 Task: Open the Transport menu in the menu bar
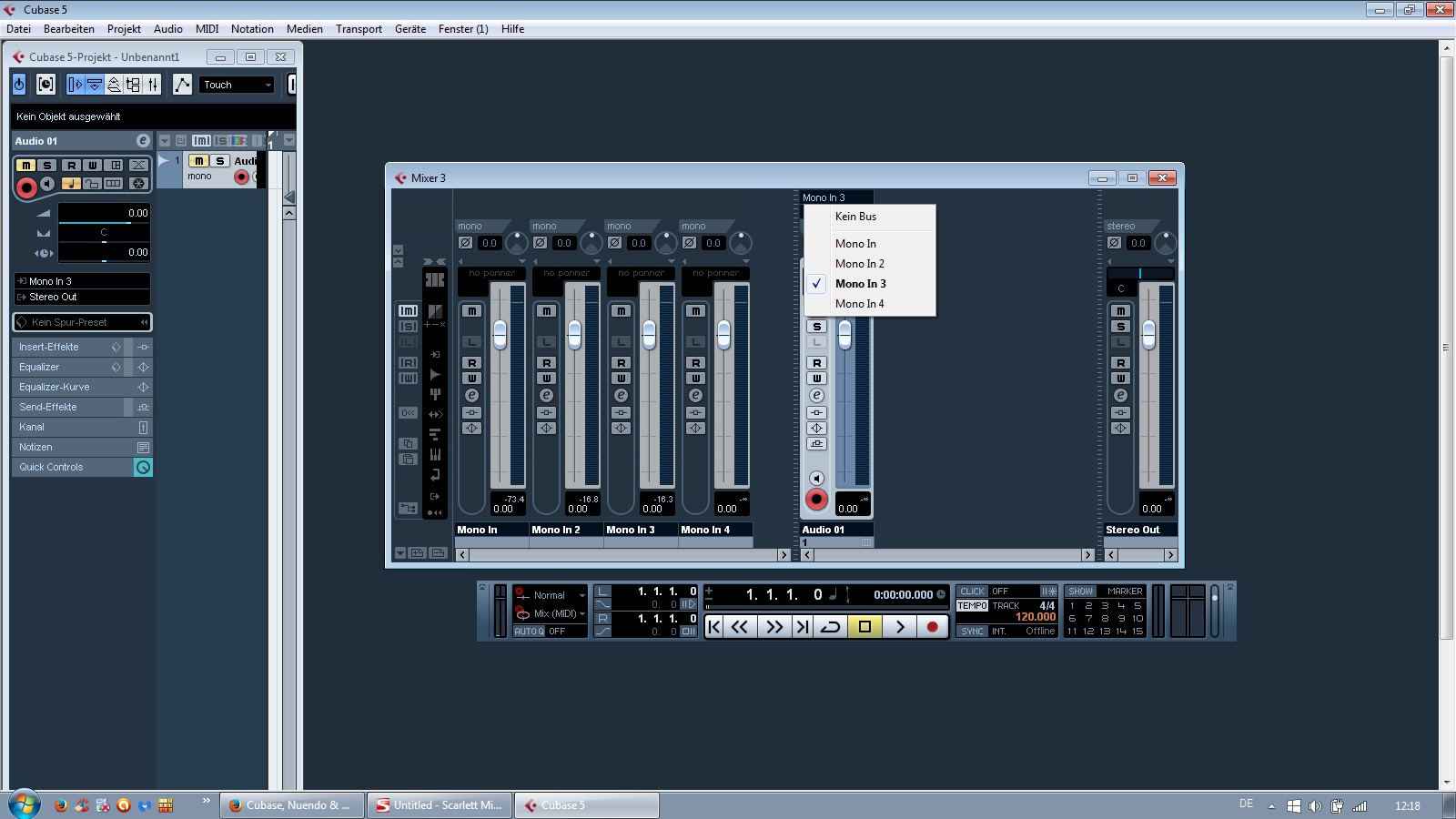[x=359, y=29]
